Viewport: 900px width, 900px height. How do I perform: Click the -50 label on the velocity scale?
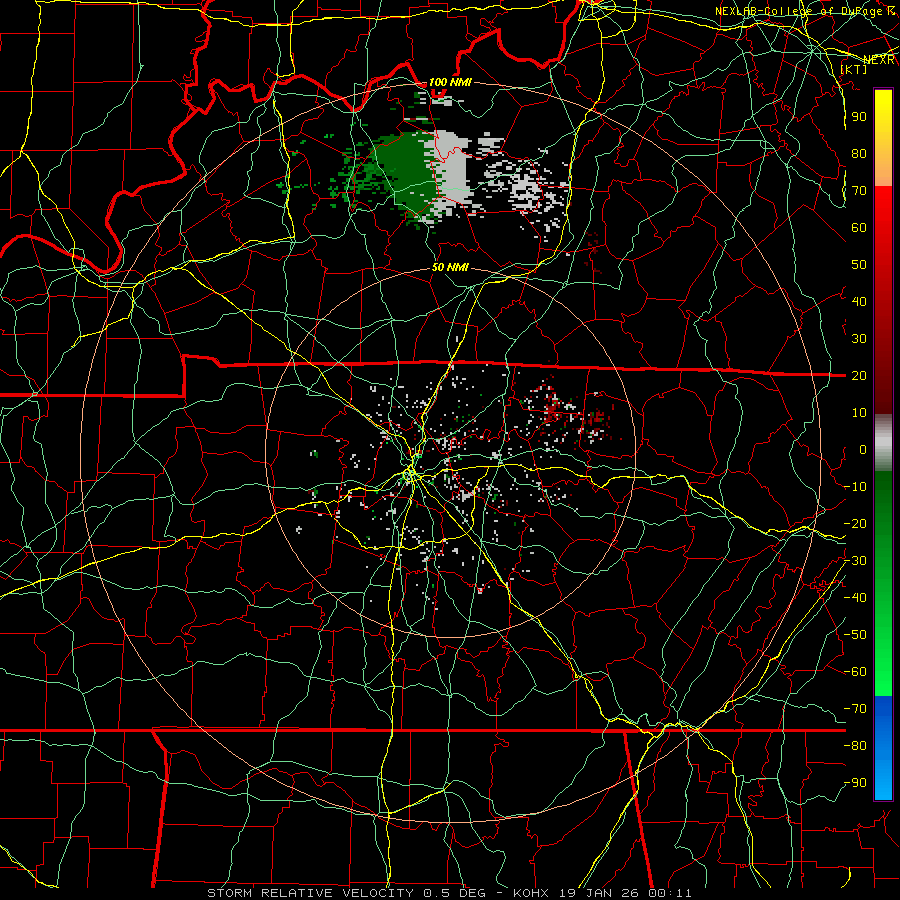click(855, 635)
